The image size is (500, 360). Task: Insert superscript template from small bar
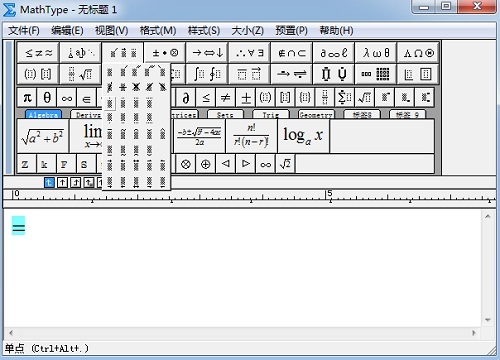pos(385,98)
